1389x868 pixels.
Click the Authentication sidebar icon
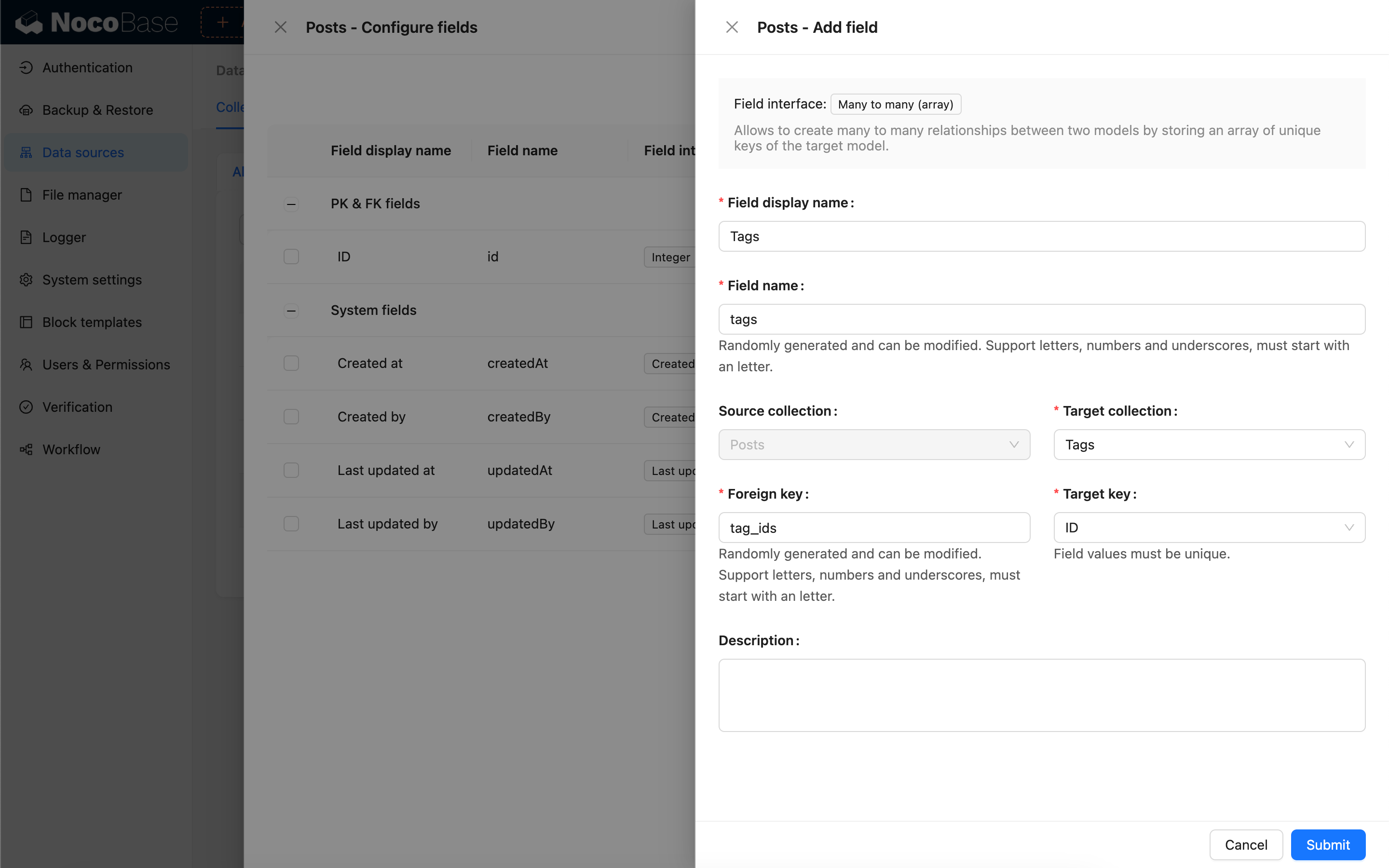click(26, 68)
